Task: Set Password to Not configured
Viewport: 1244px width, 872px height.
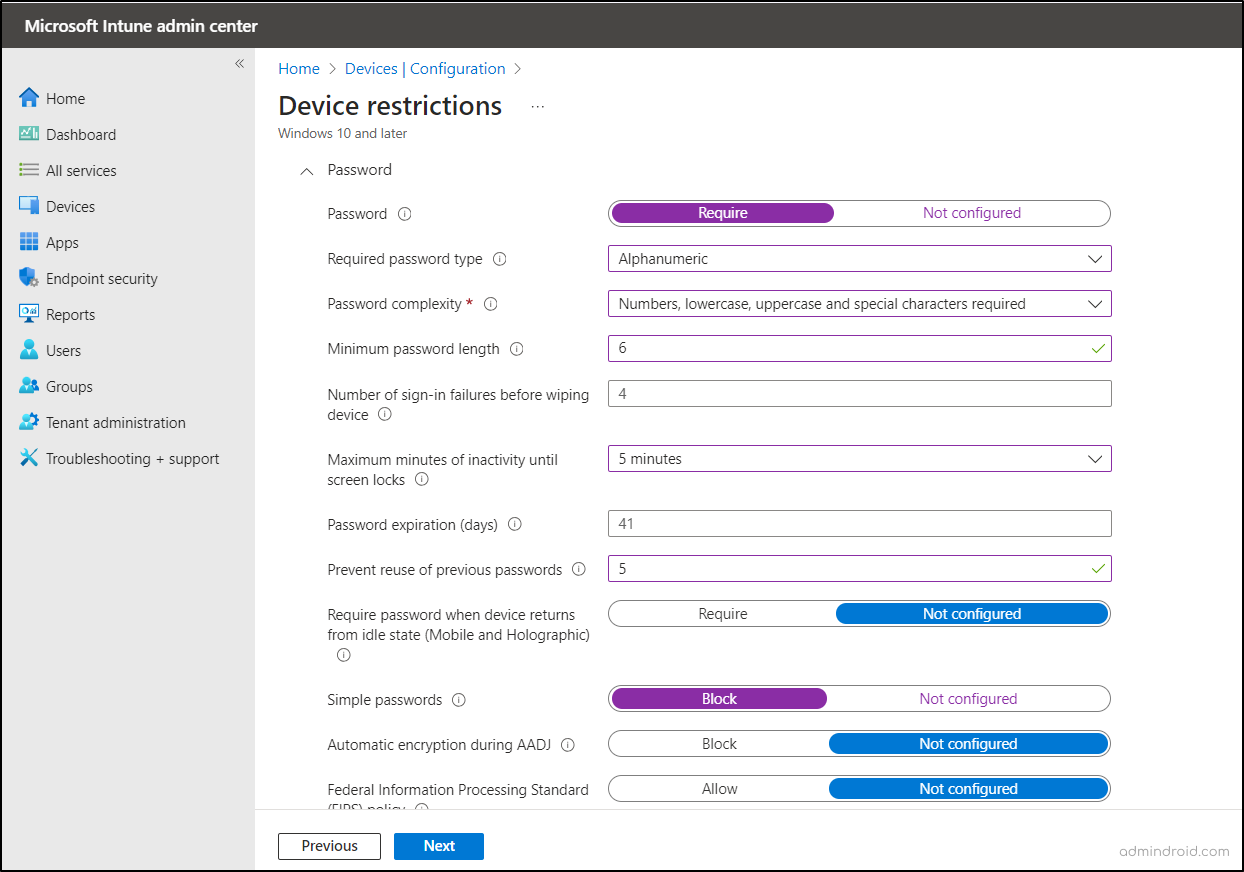Action: click(x=971, y=213)
